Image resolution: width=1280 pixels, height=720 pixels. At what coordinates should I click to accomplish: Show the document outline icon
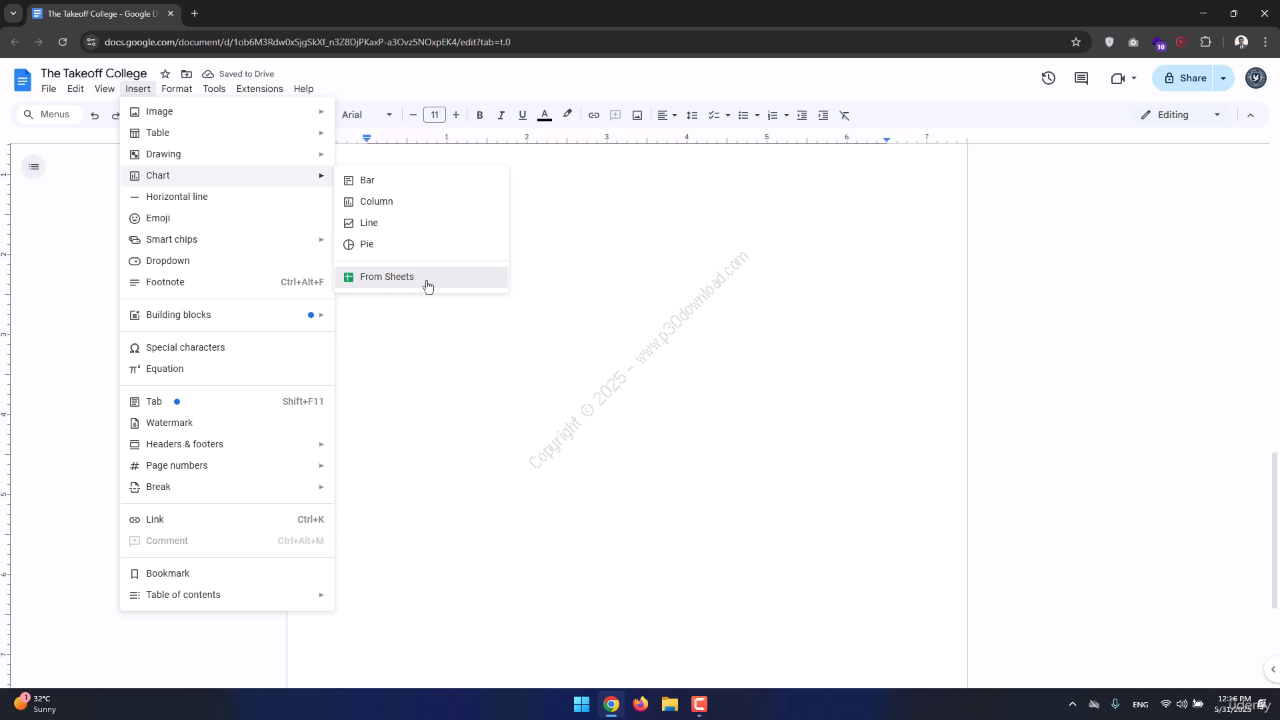pyautogui.click(x=34, y=166)
